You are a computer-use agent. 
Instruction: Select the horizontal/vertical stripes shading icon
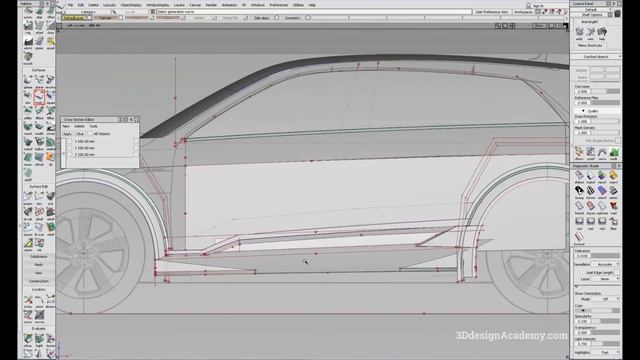591,191
